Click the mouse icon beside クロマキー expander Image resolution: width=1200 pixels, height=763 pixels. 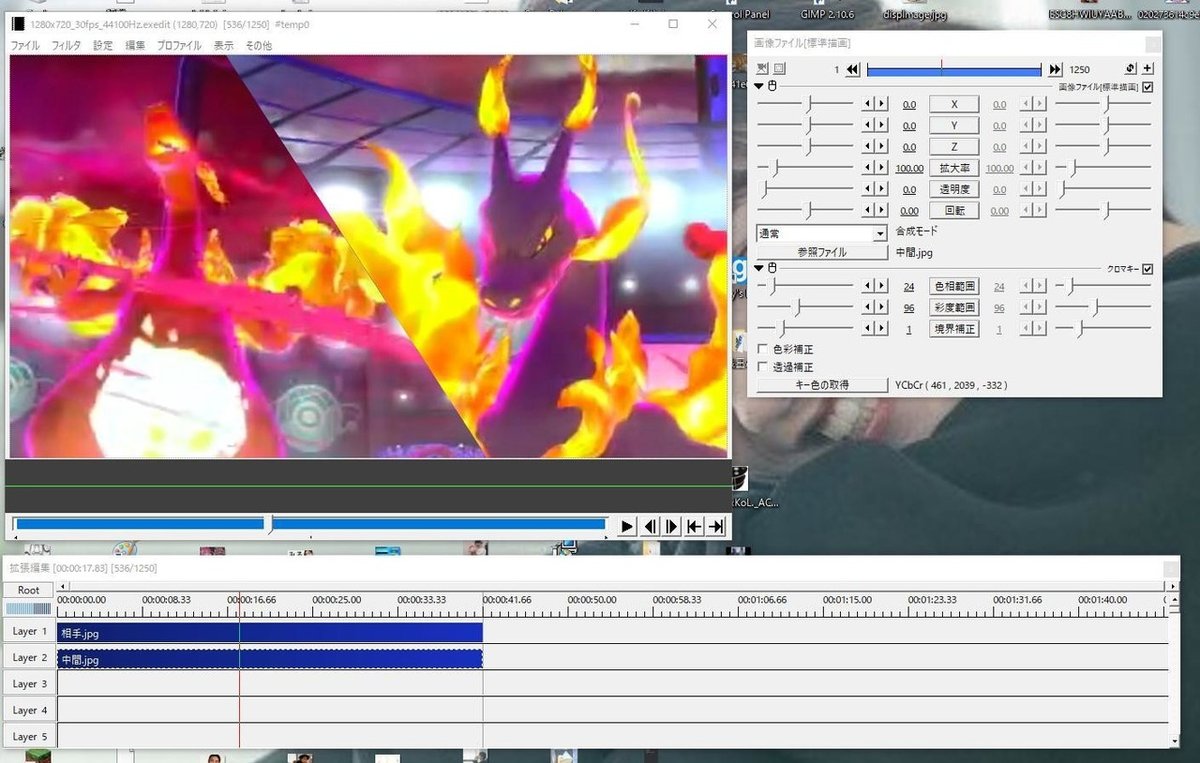click(x=773, y=268)
